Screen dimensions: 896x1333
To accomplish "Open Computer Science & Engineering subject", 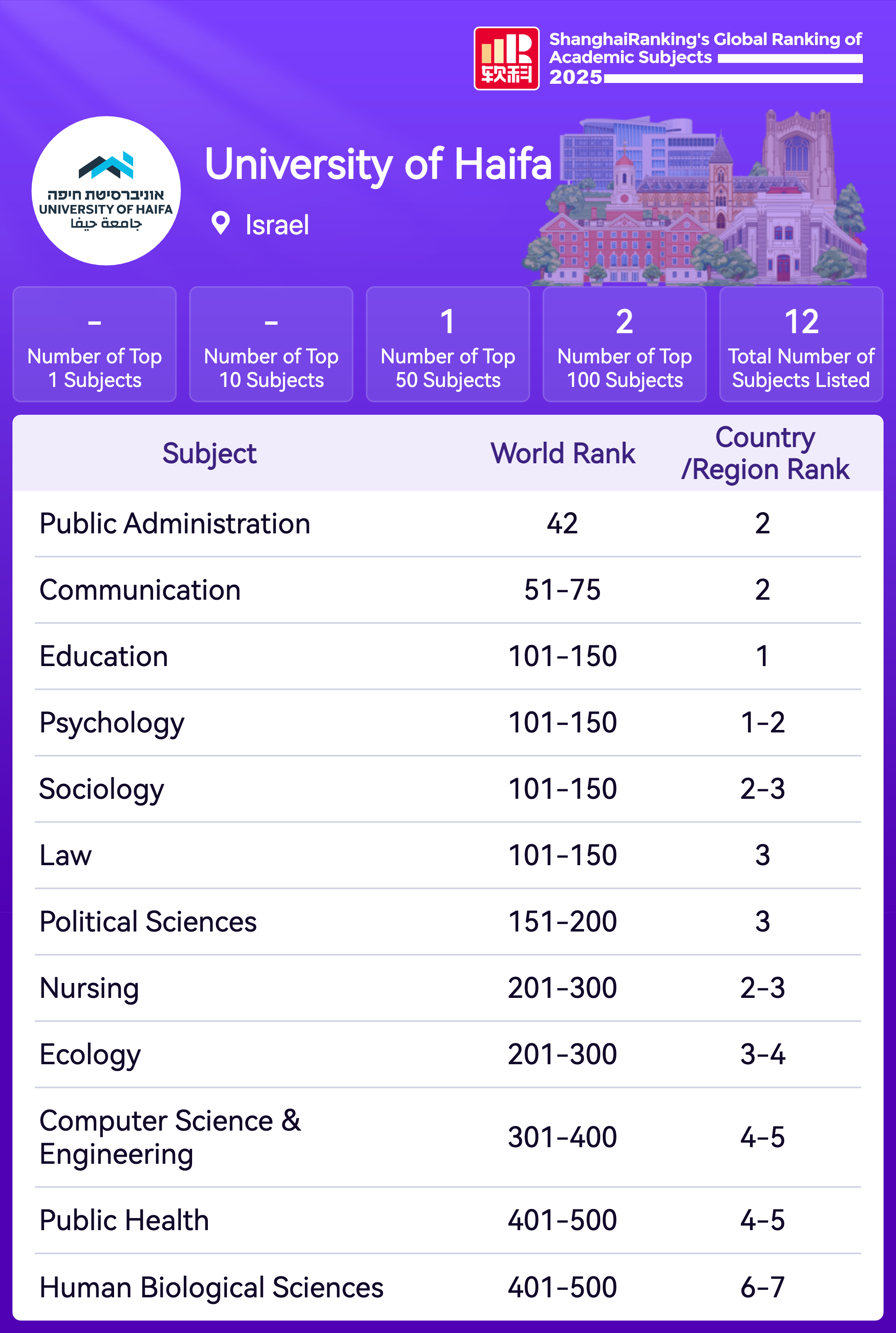I will point(170,1137).
